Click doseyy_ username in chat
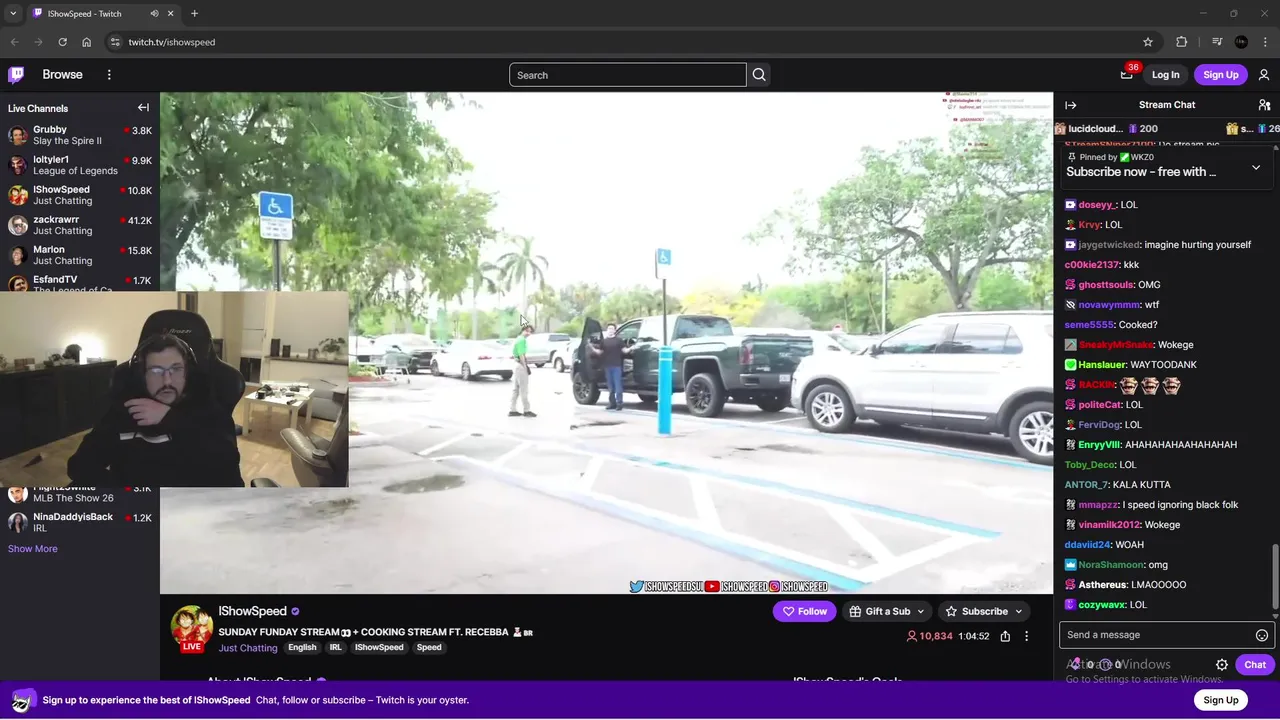 [x=1096, y=205]
